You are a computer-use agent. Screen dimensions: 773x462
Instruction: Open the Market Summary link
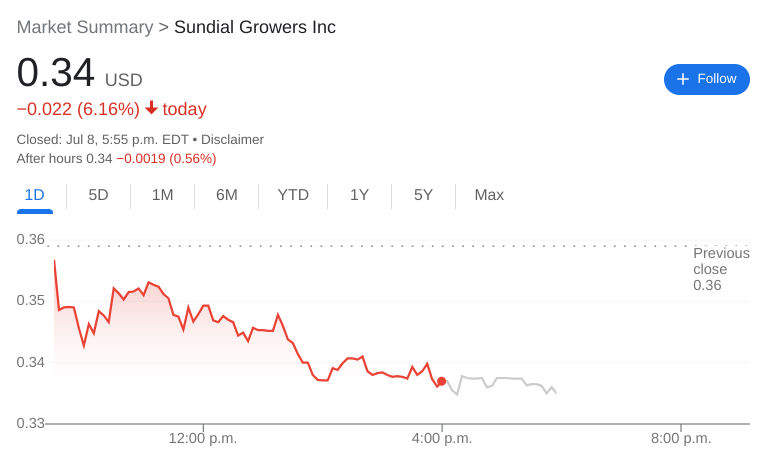click(85, 27)
